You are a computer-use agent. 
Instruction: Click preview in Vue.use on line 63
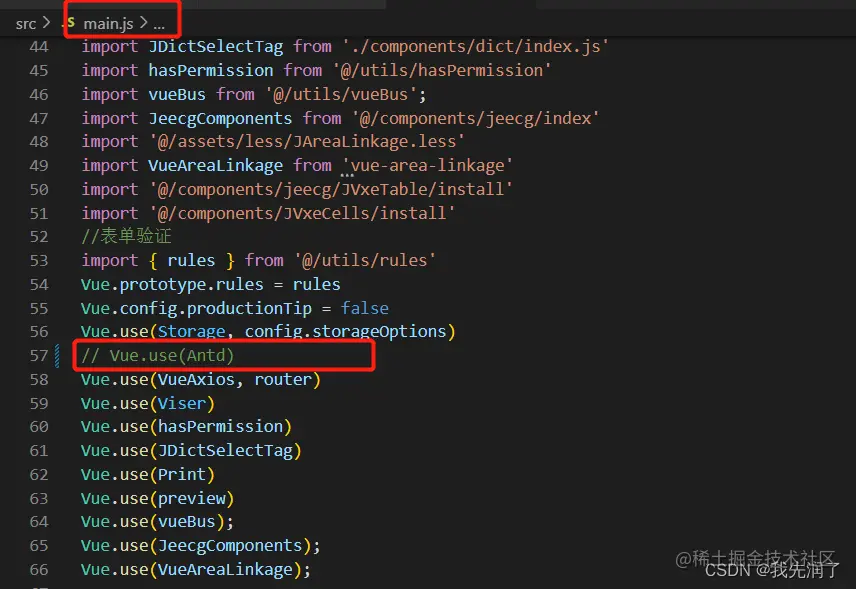[191, 499]
